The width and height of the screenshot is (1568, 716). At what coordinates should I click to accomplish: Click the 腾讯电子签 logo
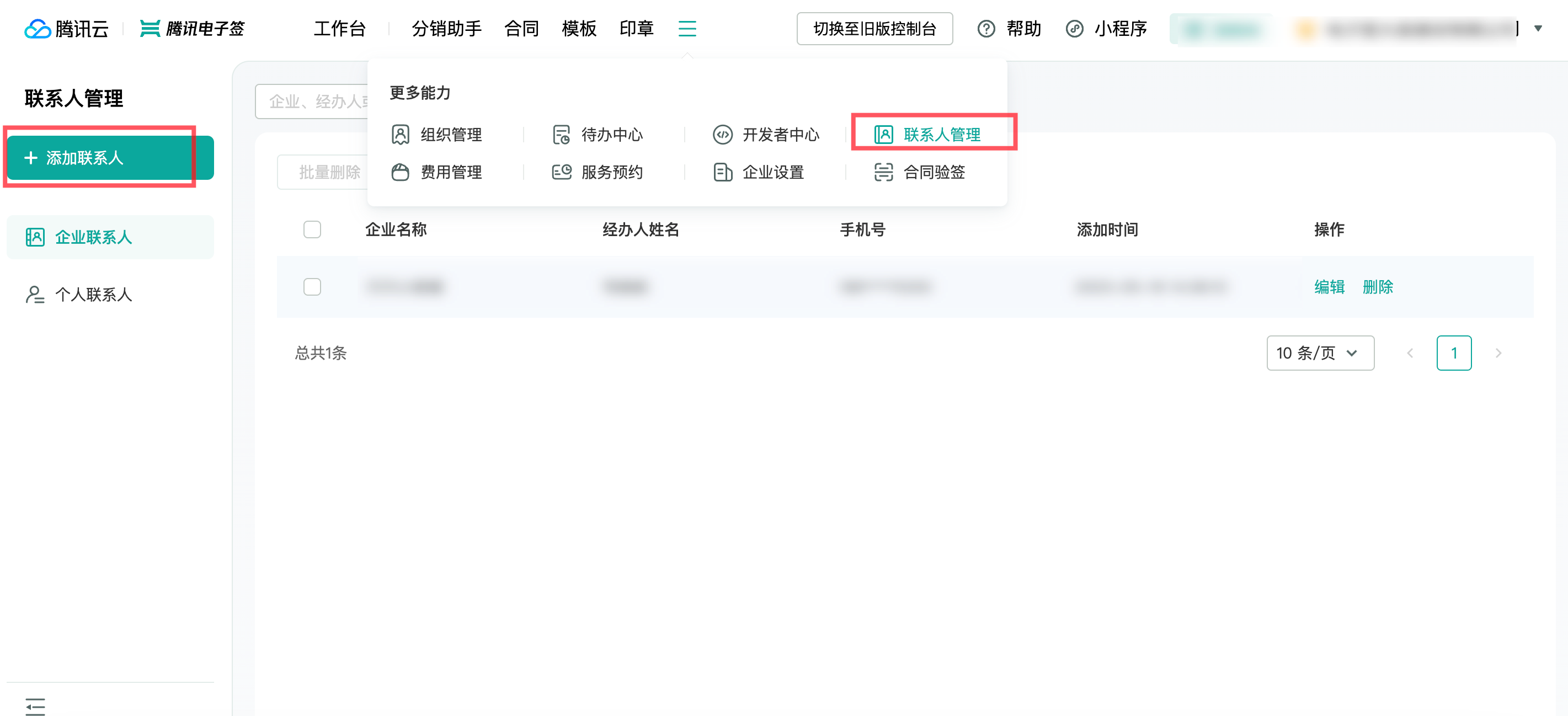tap(192, 29)
